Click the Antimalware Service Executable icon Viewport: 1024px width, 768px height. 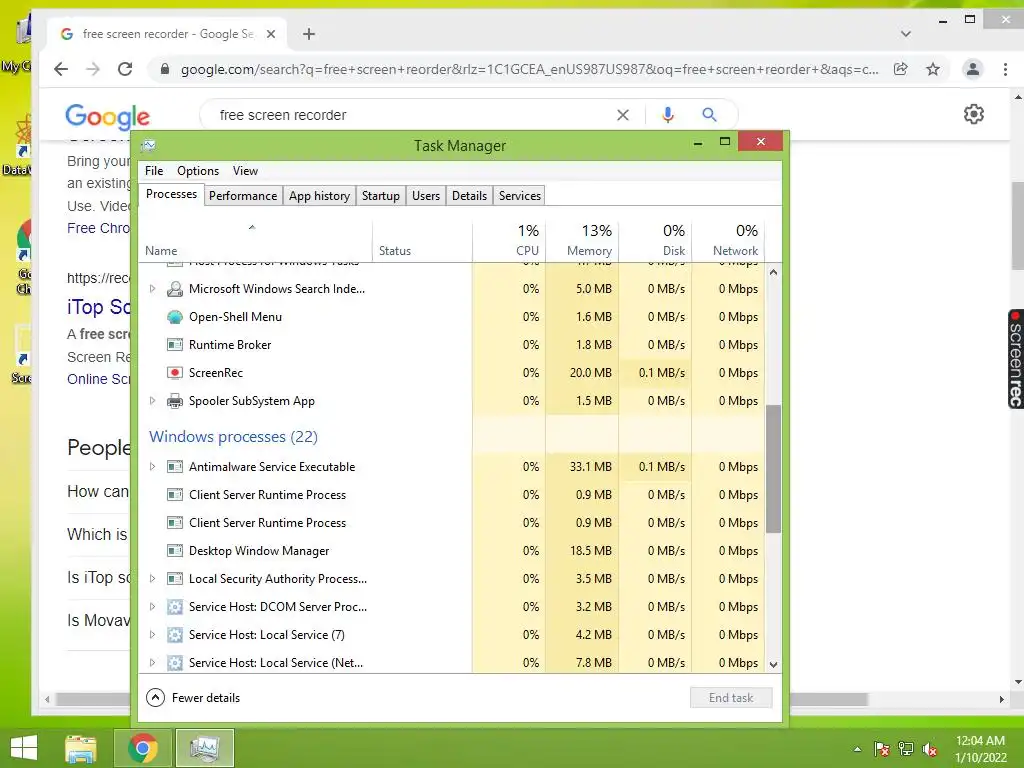174,467
